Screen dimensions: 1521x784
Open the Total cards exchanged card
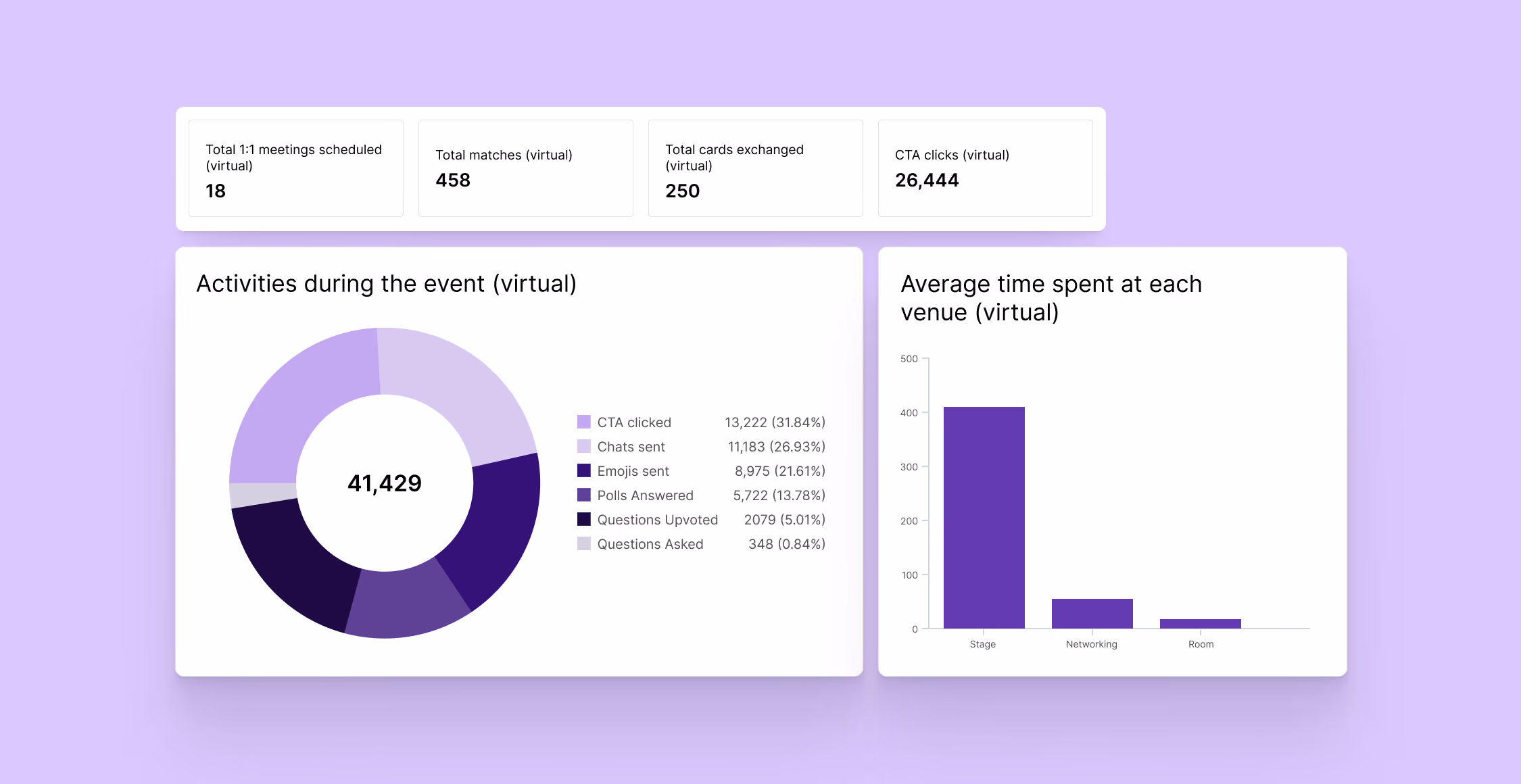[x=756, y=168]
